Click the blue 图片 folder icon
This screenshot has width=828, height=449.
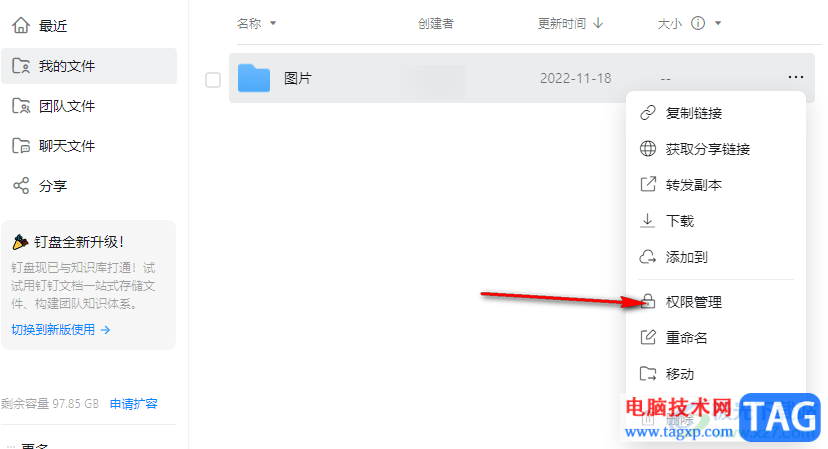tap(254, 78)
